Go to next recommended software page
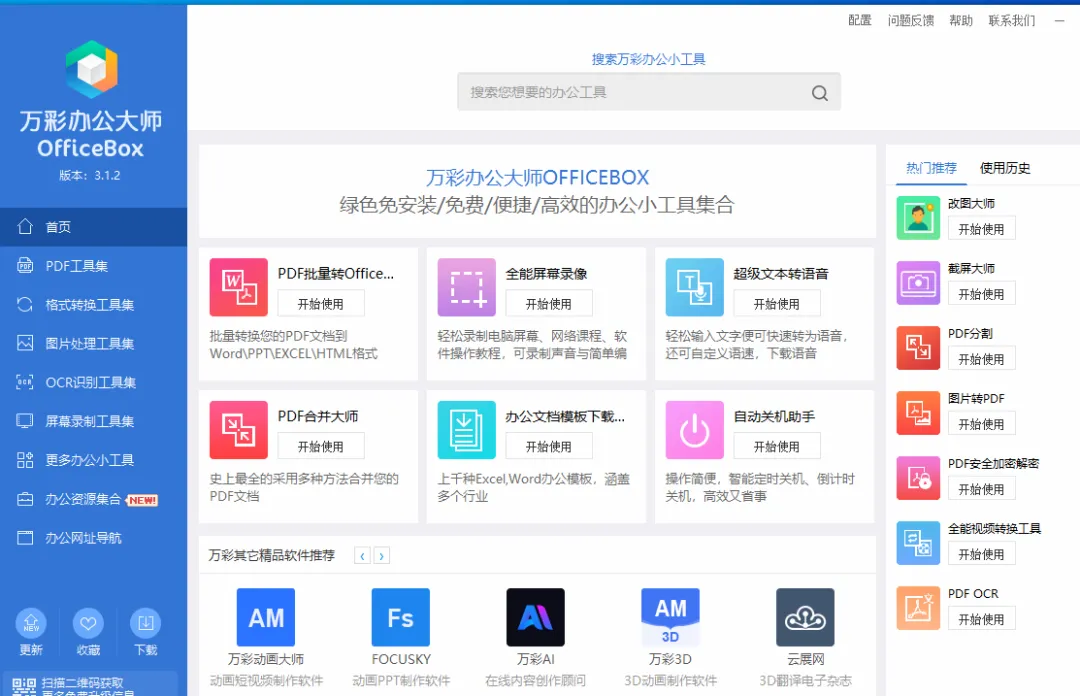Image resolution: width=1080 pixels, height=696 pixels. (382, 555)
